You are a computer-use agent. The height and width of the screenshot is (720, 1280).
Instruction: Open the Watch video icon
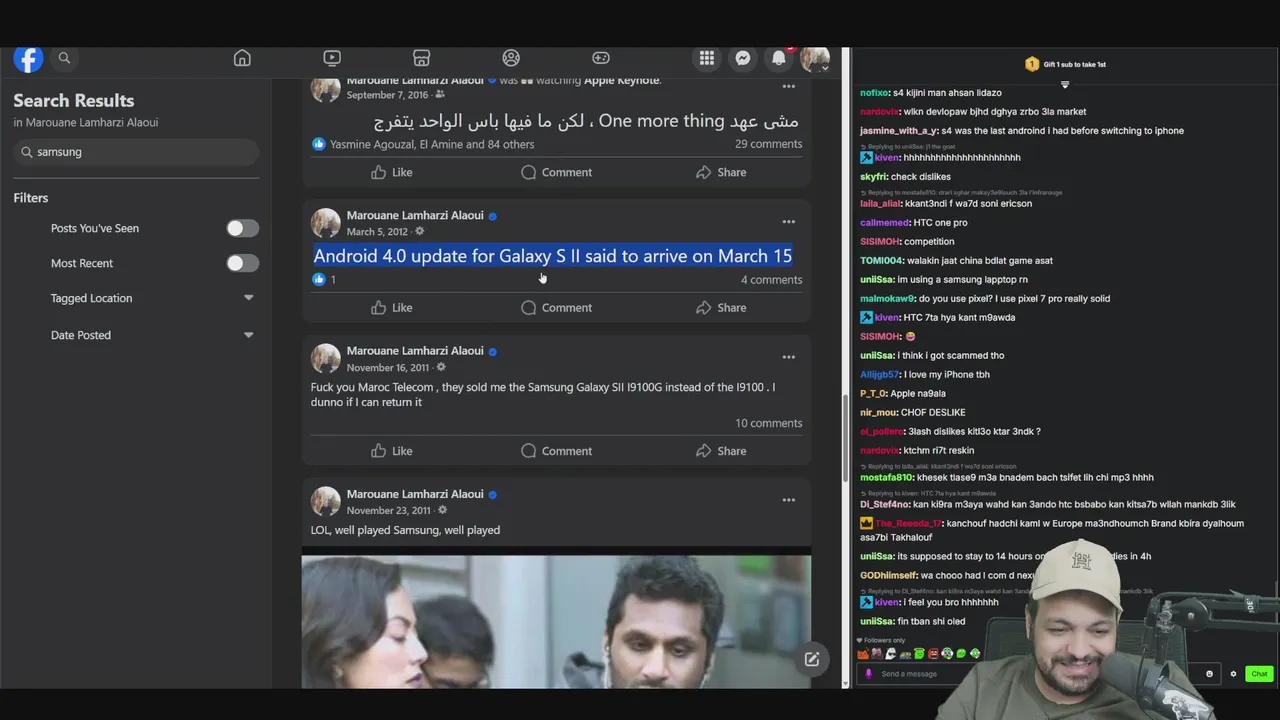pos(332,58)
